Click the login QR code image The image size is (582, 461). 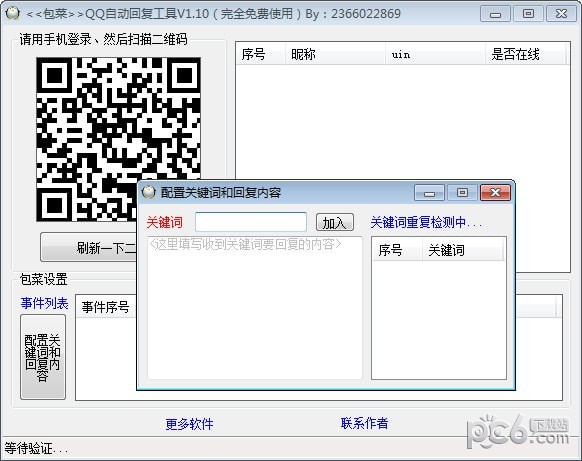118,140
